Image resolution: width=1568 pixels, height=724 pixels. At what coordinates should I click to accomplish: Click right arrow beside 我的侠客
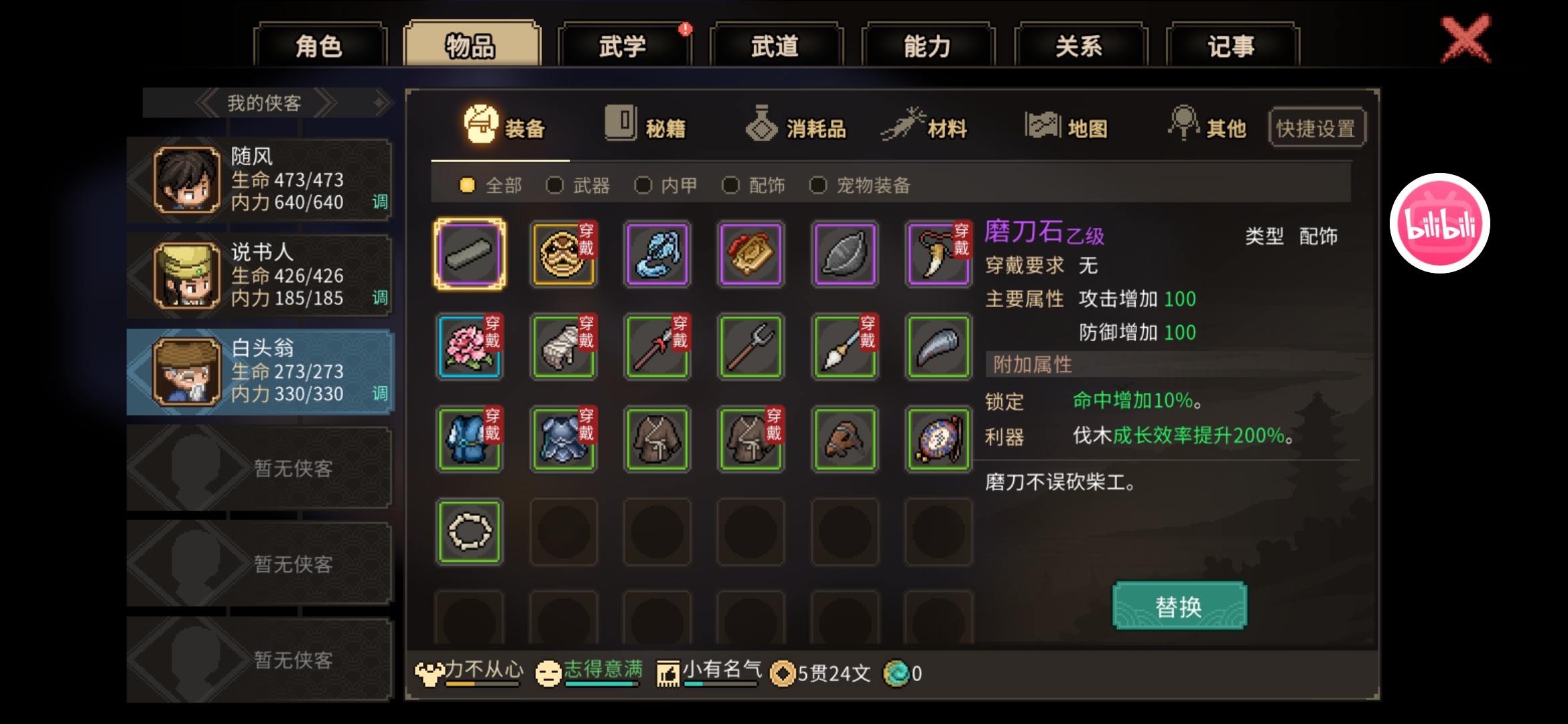tap(324, 103)
